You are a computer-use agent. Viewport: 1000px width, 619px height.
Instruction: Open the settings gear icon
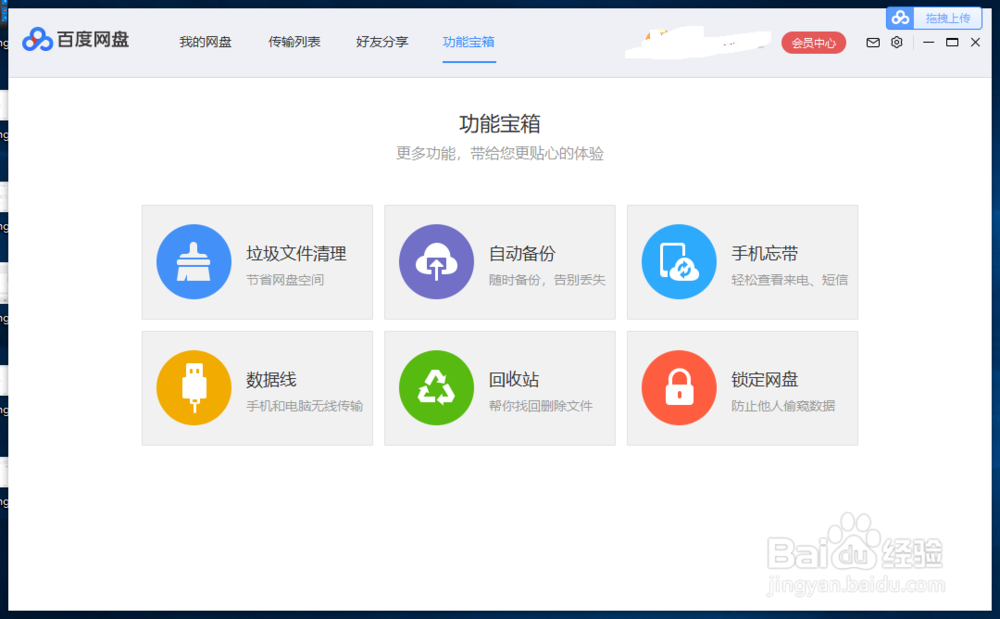pos(896,42)
